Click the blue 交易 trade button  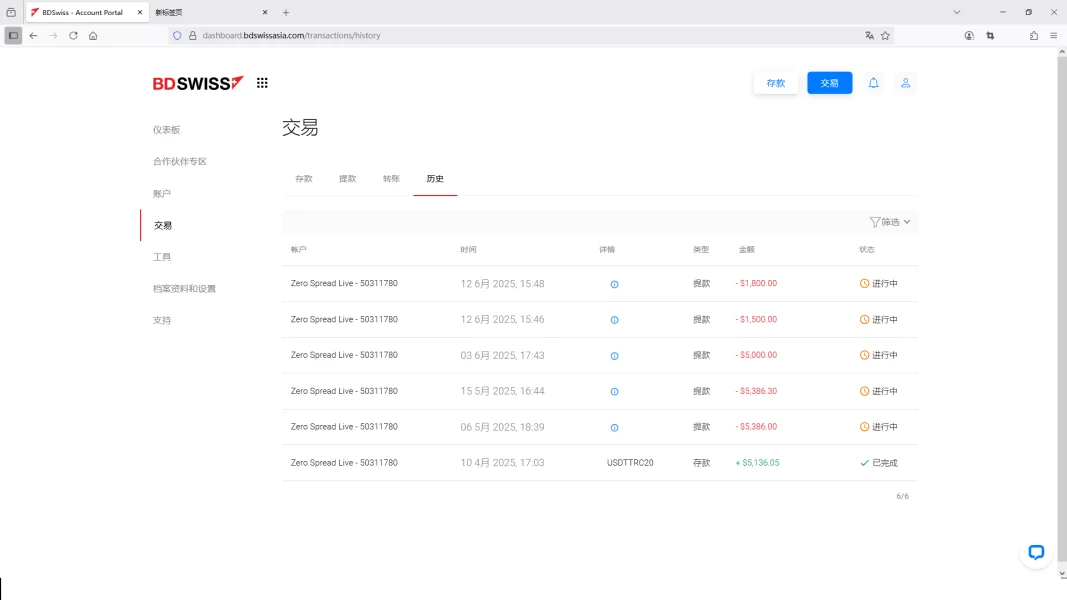click(829, 83)
